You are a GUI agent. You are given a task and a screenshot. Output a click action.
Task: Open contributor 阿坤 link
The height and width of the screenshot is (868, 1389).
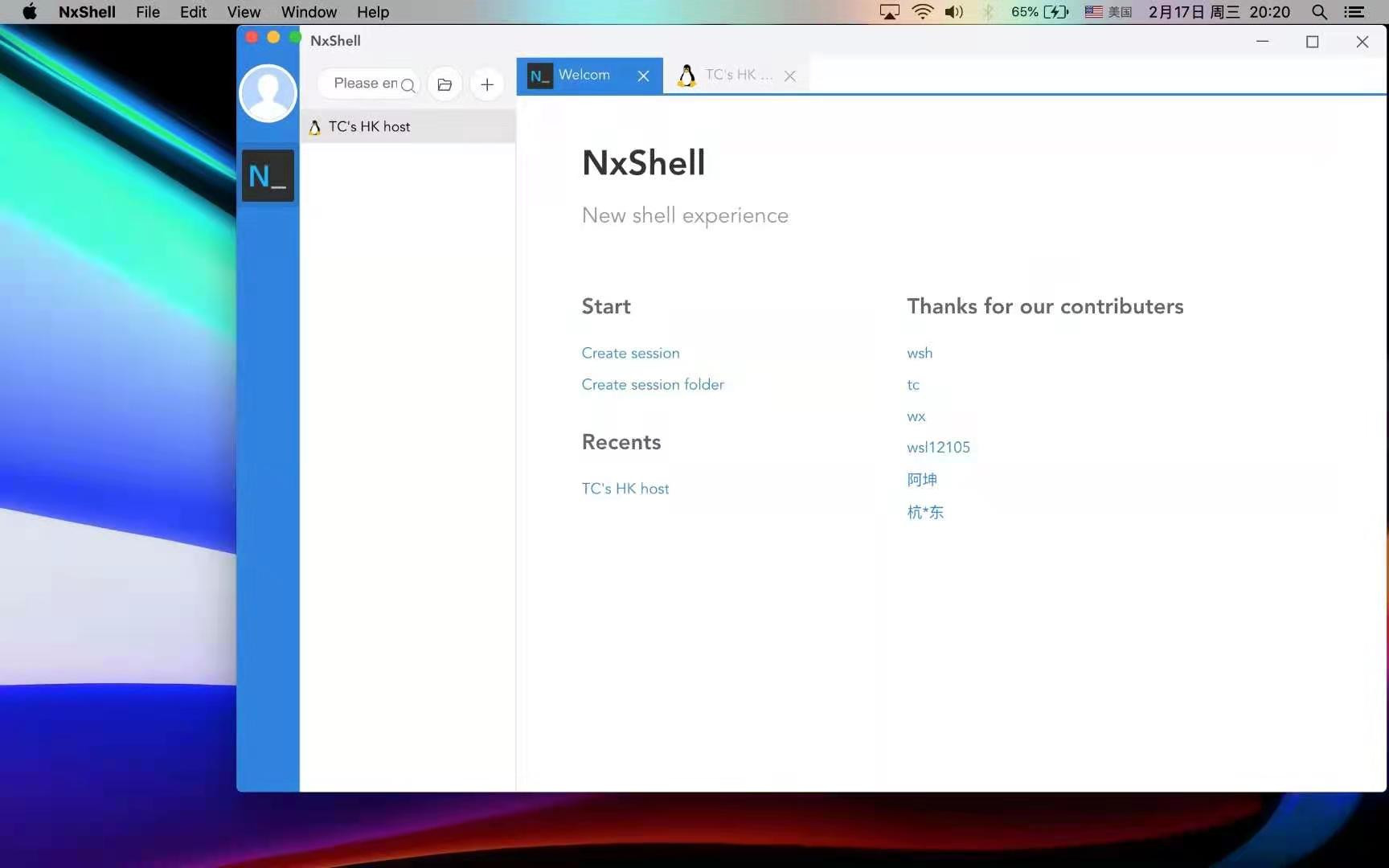(x=922, y=480)
